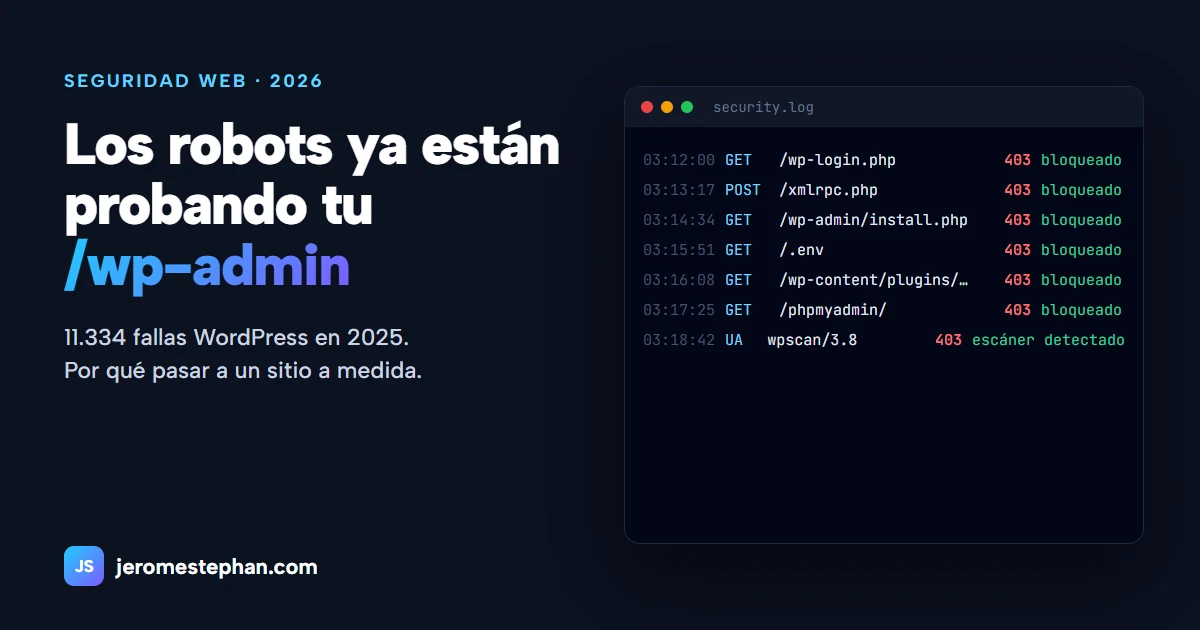Click GET method on /wp-admin/install.php row
1200x630 pixels.
tap(738, 220)
